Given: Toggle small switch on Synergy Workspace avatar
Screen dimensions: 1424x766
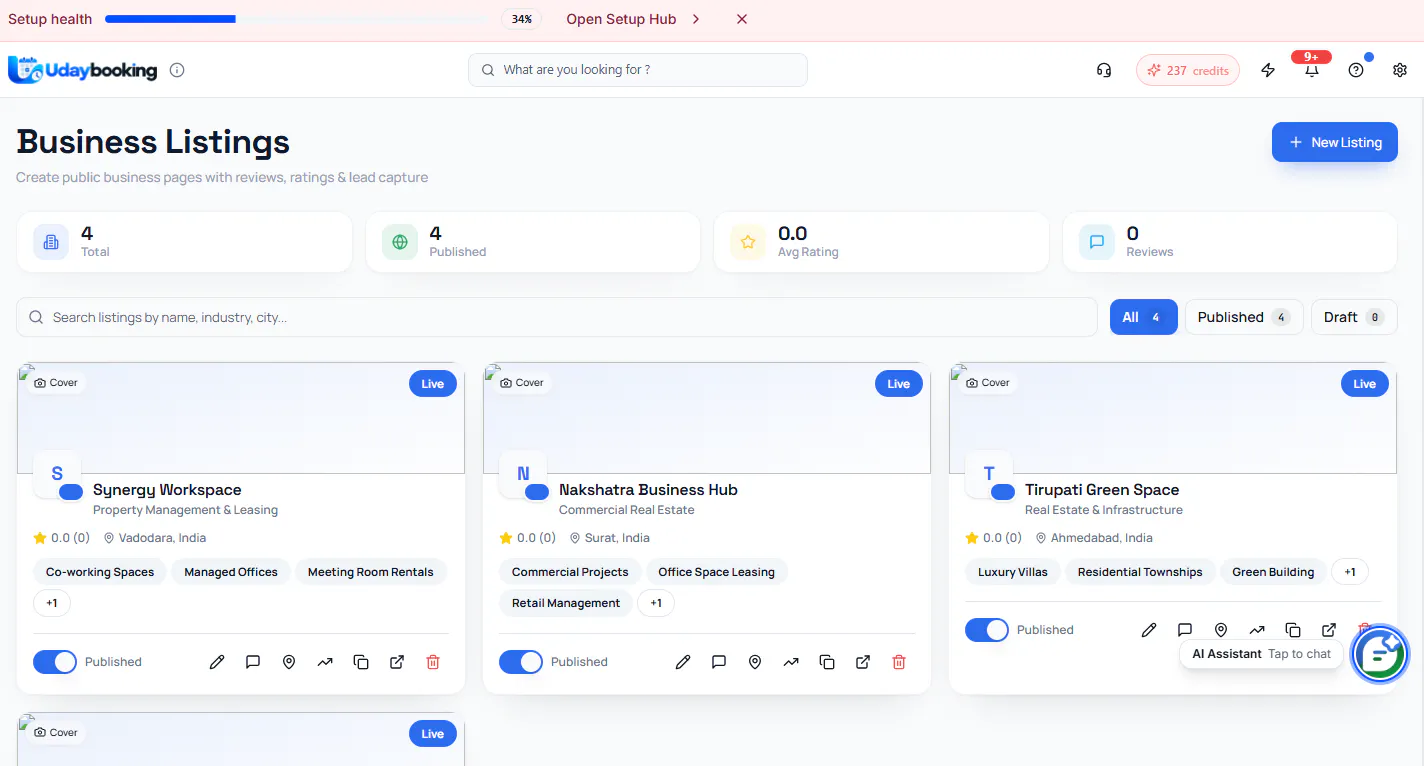Looking at the screenshot, I should [x=71, y=492].
